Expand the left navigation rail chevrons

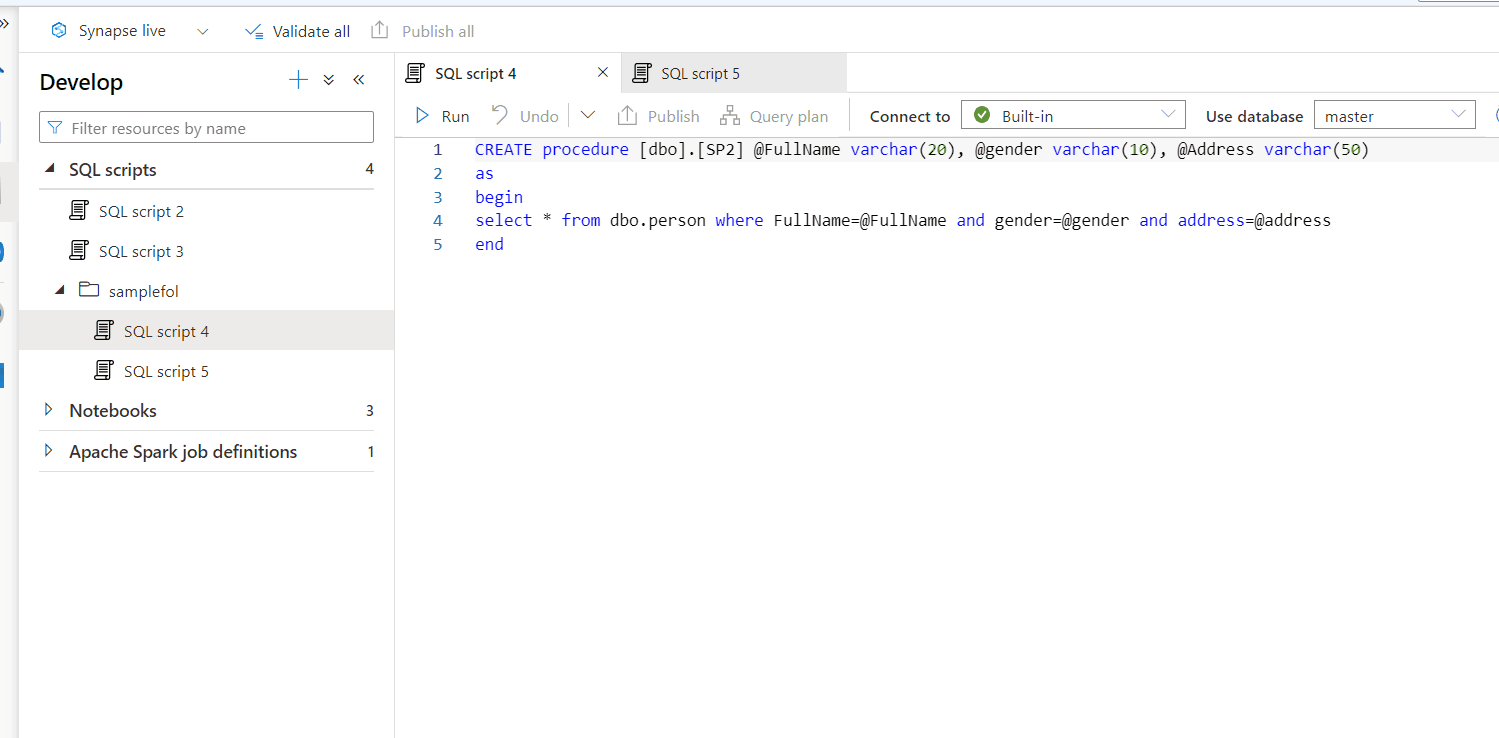pos(4,23)
